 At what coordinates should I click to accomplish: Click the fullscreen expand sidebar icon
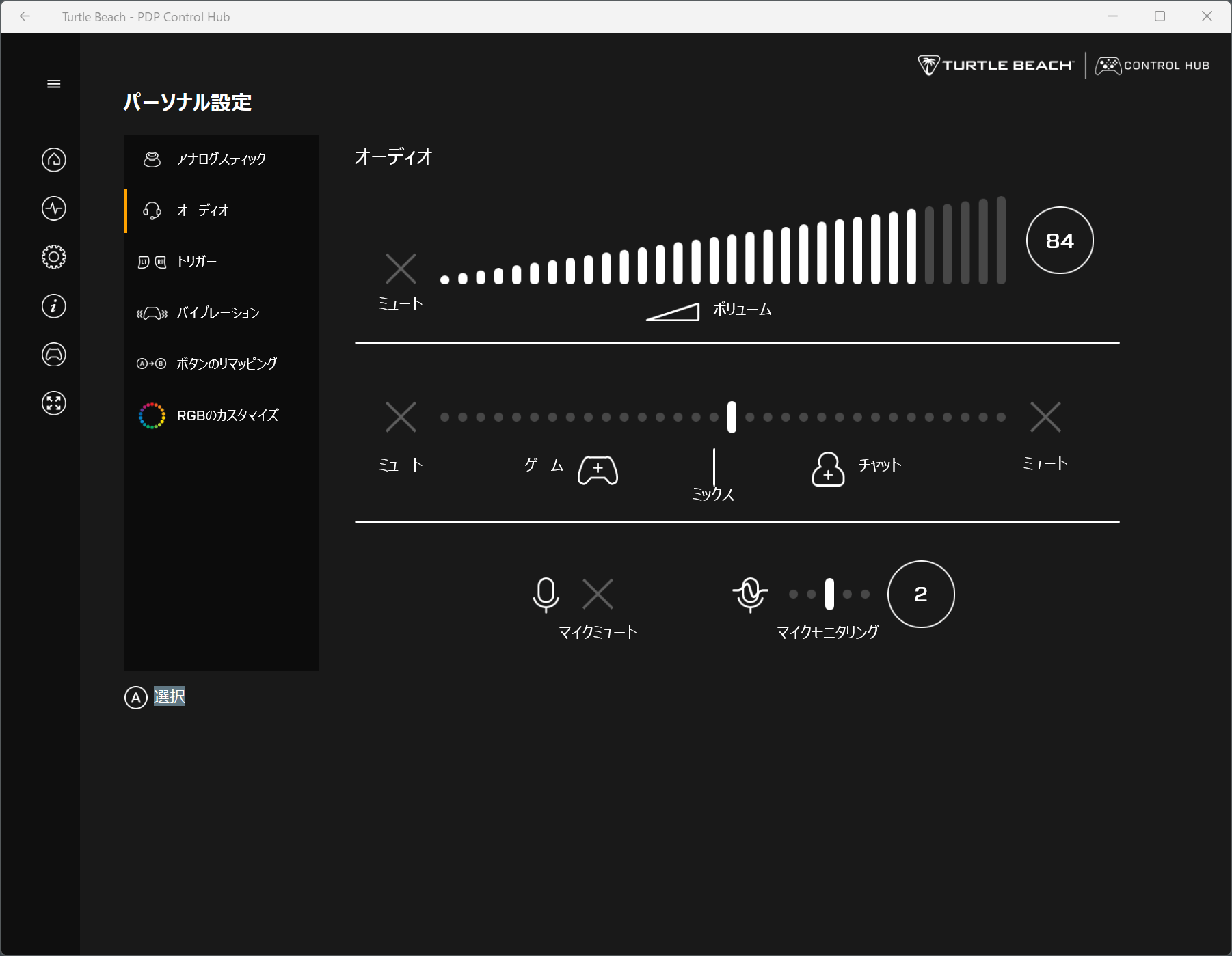pos(53,403)
